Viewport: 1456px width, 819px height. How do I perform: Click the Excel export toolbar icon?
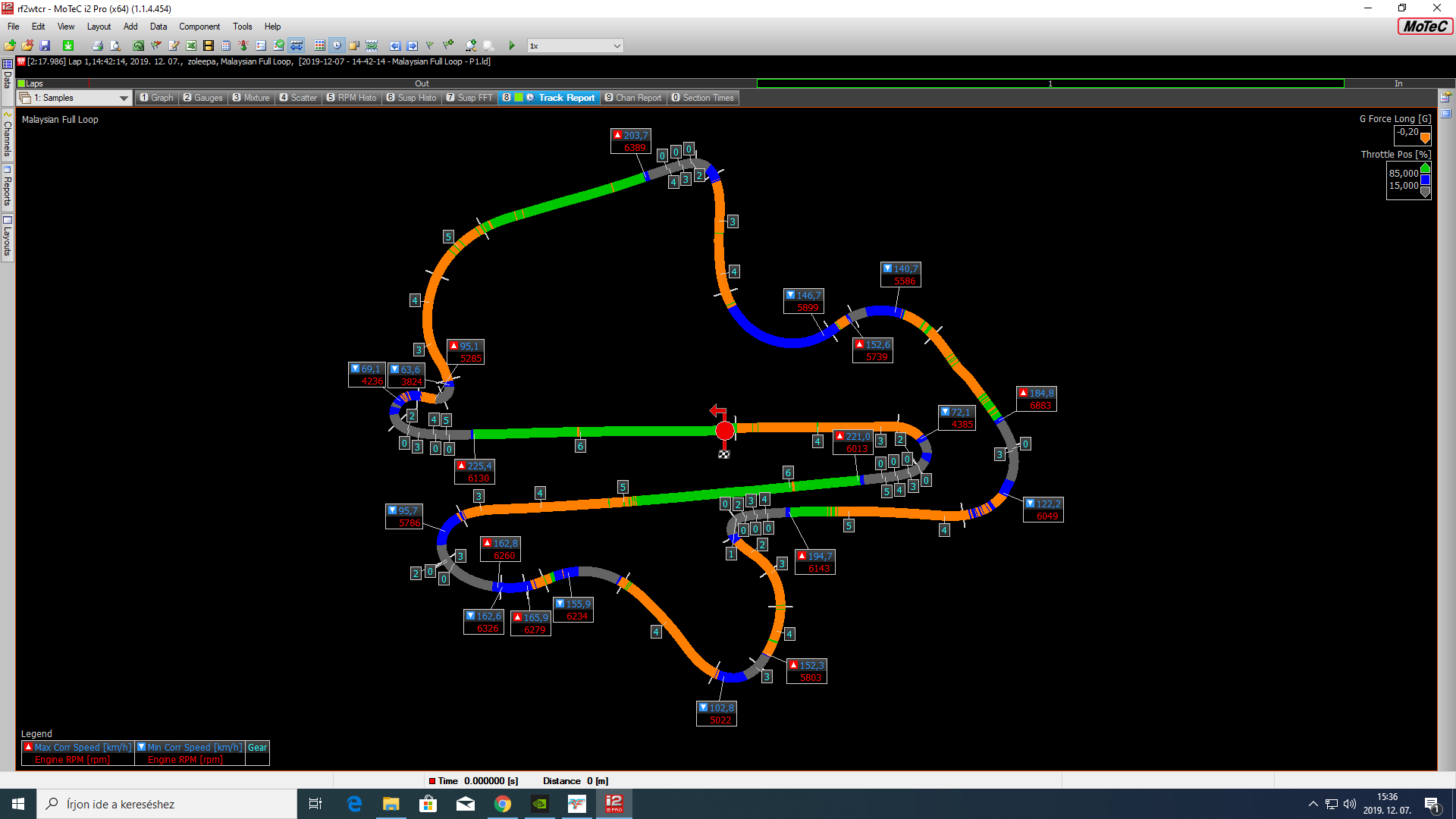(x=191, y=45)
